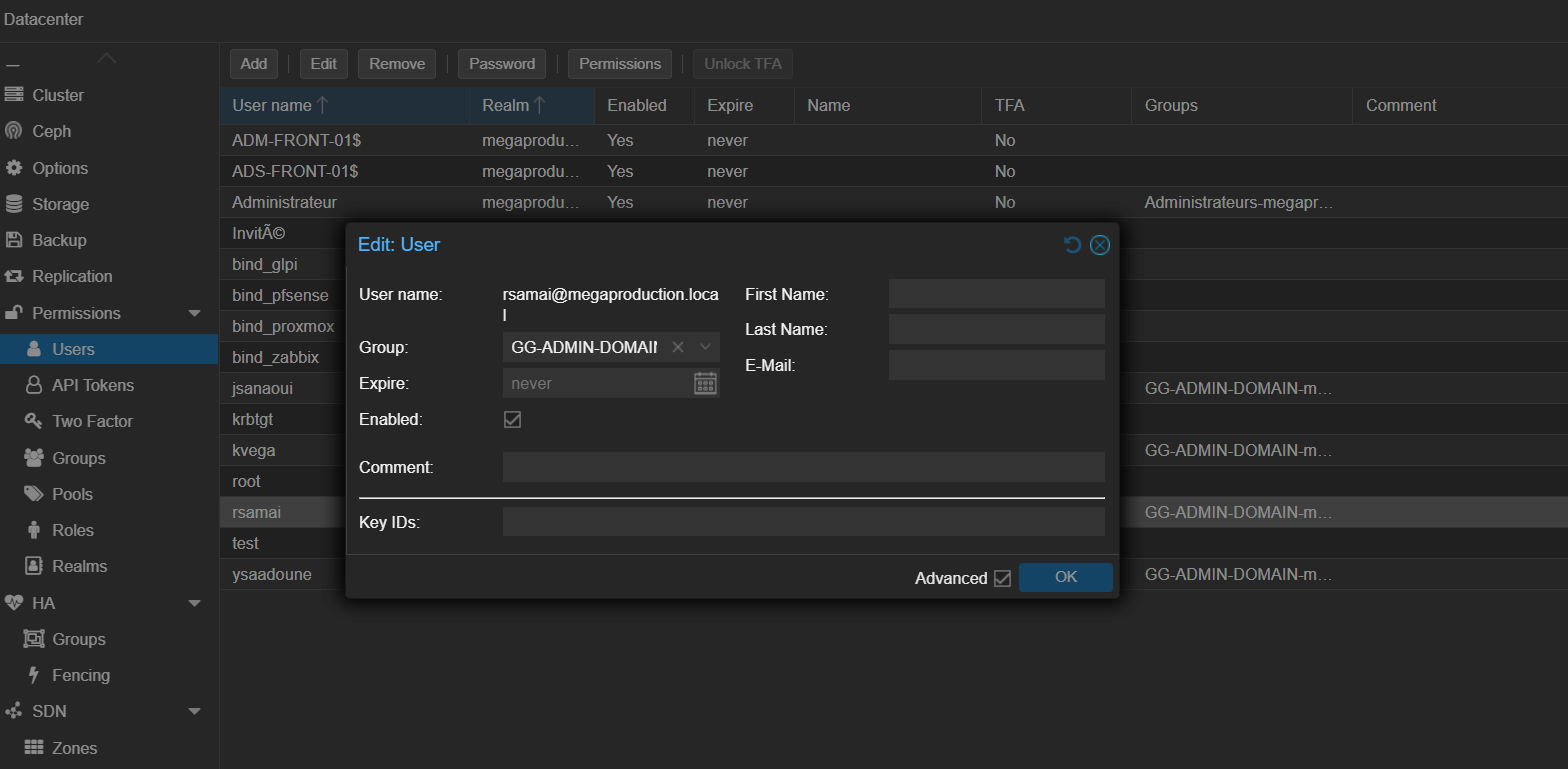1568x769 pixels.
Task: Click the Permissions toolbar button
Action: coord(620,64)
